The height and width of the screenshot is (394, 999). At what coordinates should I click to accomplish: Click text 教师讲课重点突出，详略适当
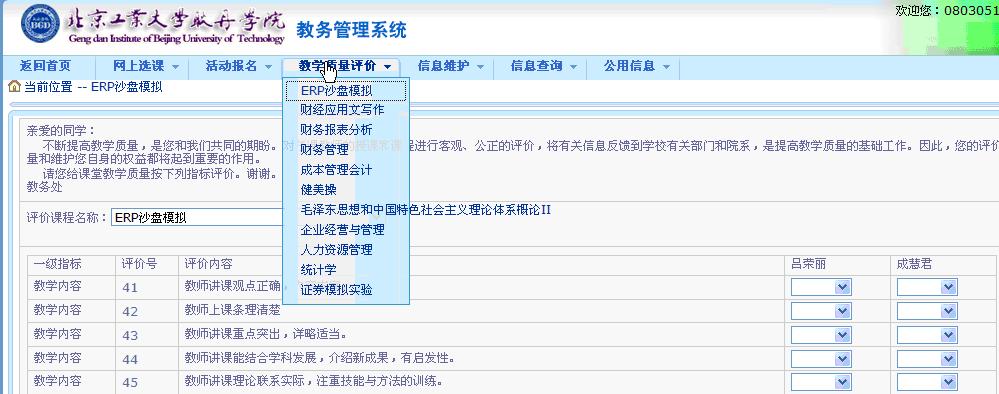point(265,334)
